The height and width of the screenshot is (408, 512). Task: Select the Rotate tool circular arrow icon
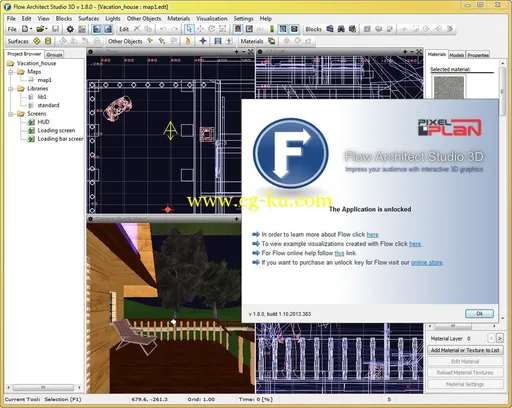211,29
